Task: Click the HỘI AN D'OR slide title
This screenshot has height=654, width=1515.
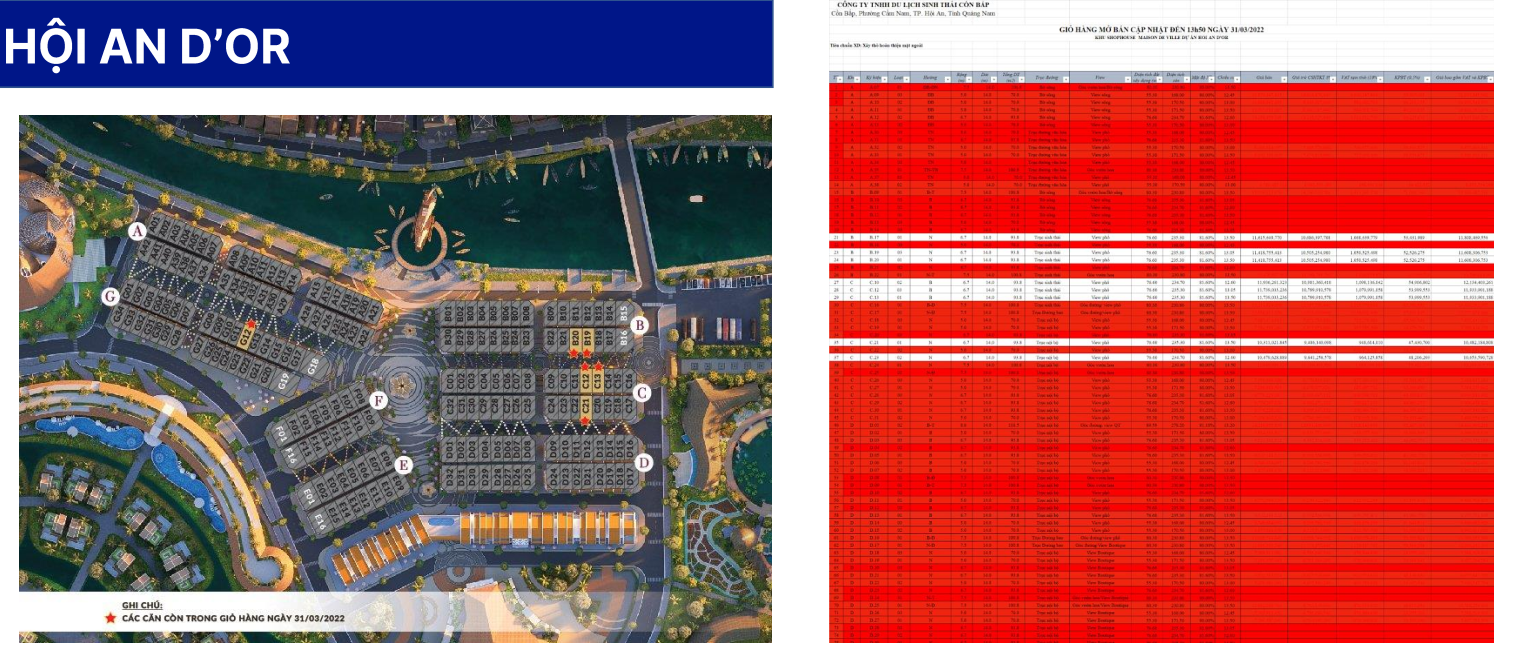Action: [147, 46]
